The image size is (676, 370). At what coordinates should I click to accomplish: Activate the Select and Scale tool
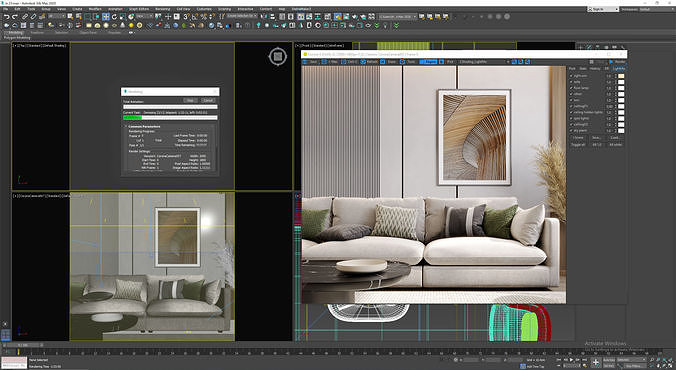(x=122, y=16)
